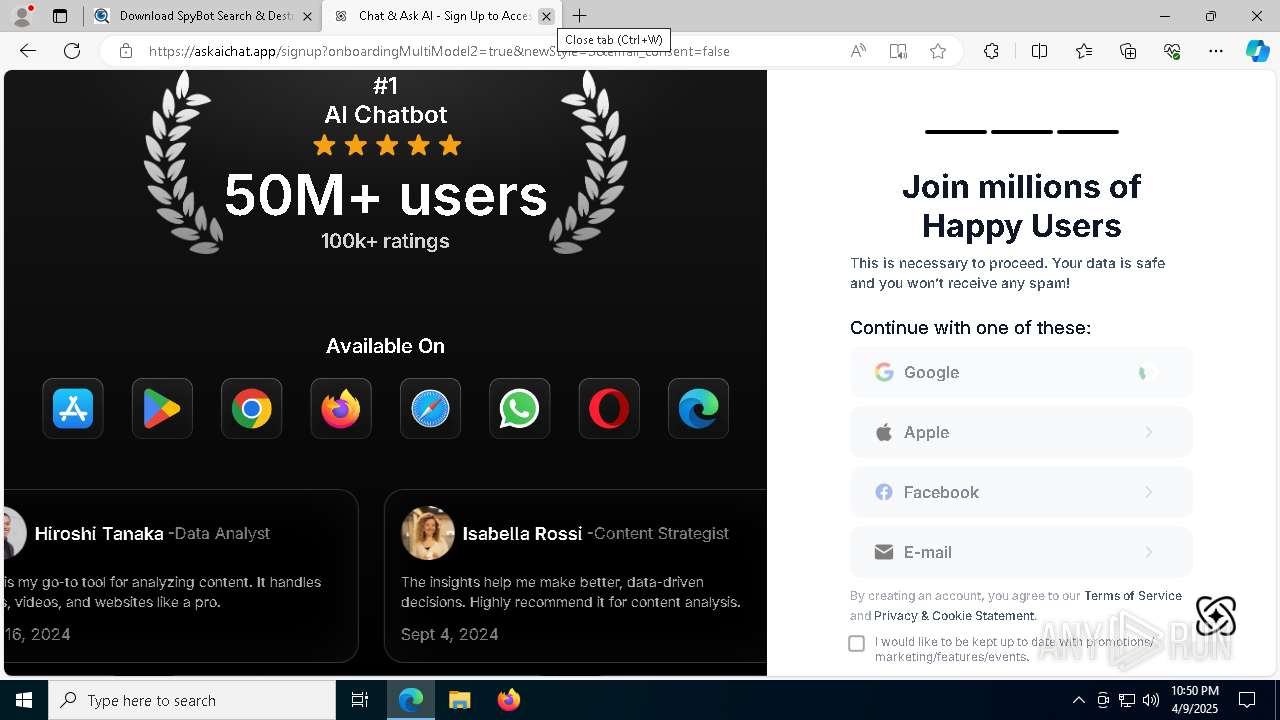This screenshot has height=720, width=1280.
Task: Open a new browser tab
Action: [580, 16]
